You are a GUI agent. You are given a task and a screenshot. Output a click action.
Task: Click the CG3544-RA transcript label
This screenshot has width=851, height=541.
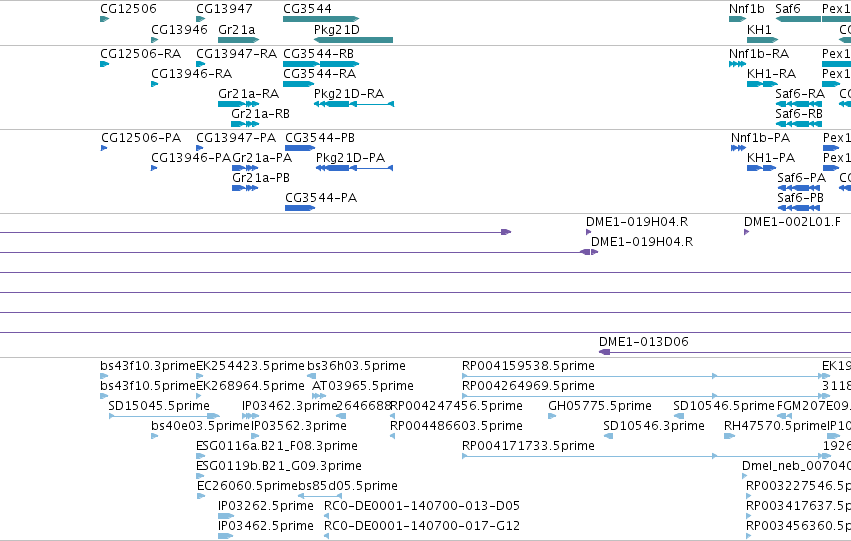(x=320, y=74)
